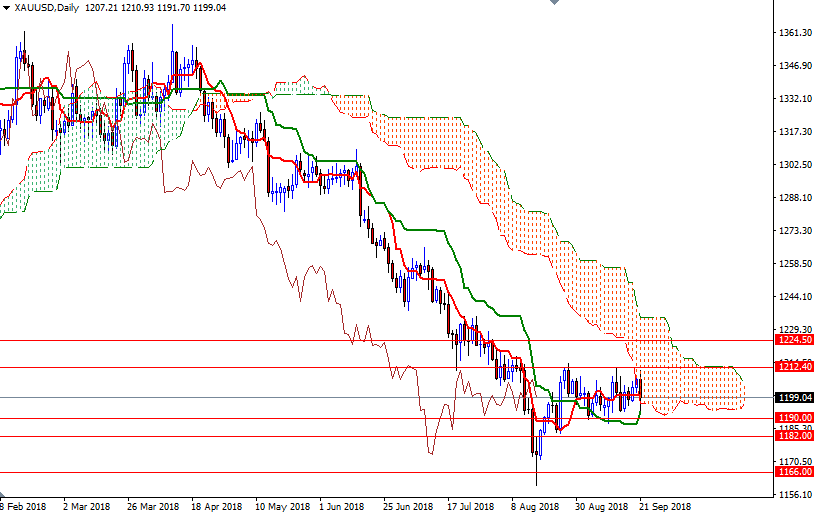Select the 1190.00 red price label
This screenshot has width=814, height=514.
793,418
